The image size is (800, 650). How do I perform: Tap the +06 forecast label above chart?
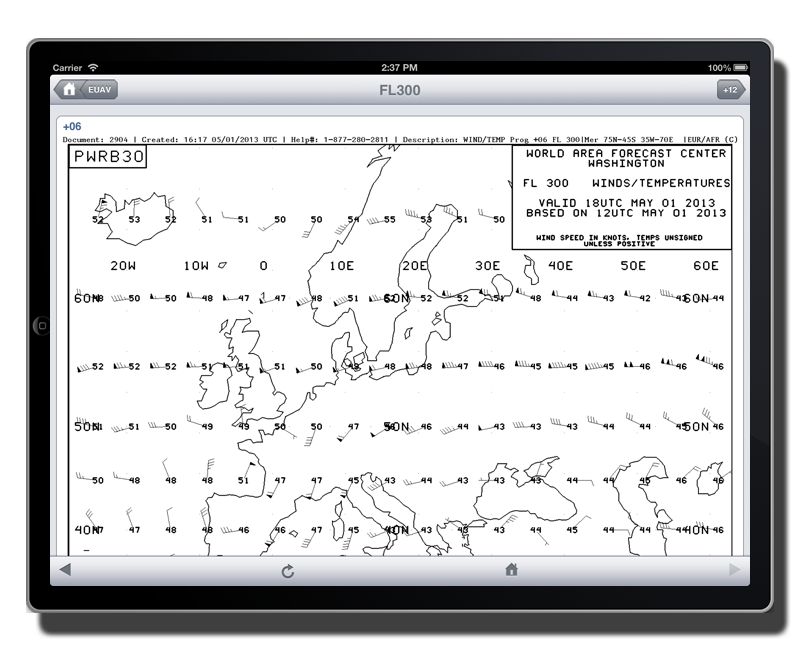71,127
